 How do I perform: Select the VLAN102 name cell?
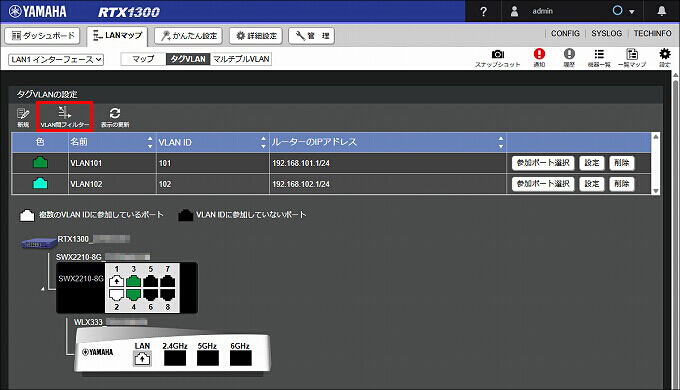coord(112,184)
